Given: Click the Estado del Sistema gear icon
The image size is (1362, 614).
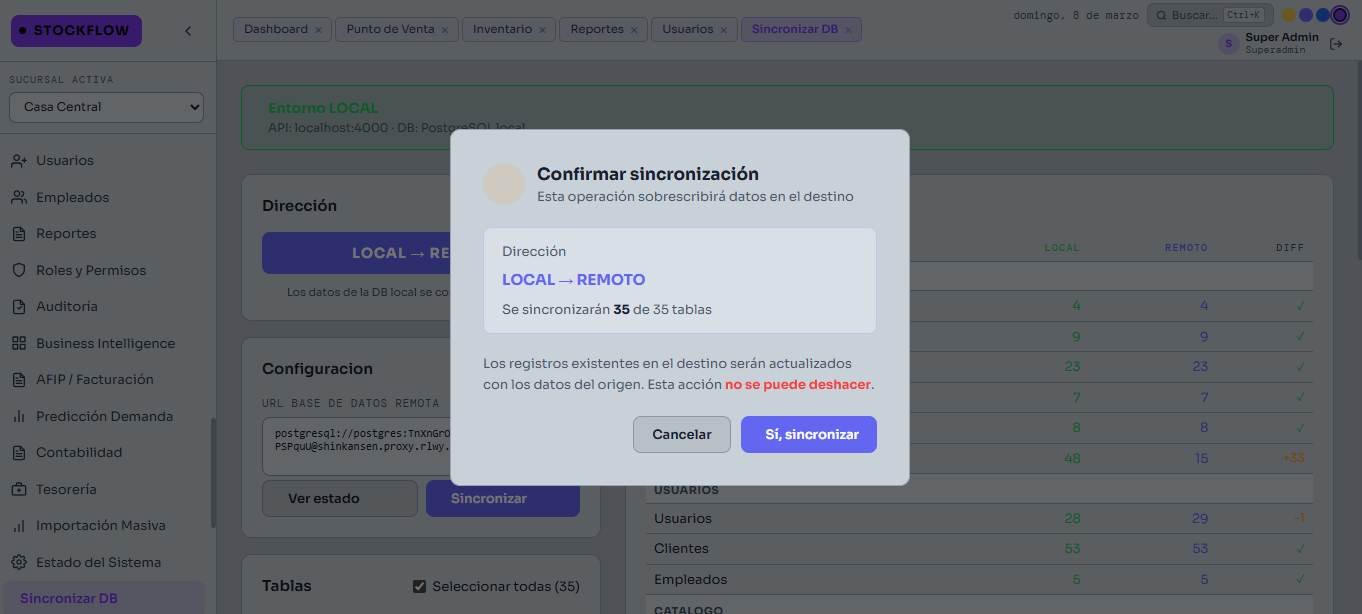Looking at the screenshot, I should pyautogui.click(x=18, y=562).
